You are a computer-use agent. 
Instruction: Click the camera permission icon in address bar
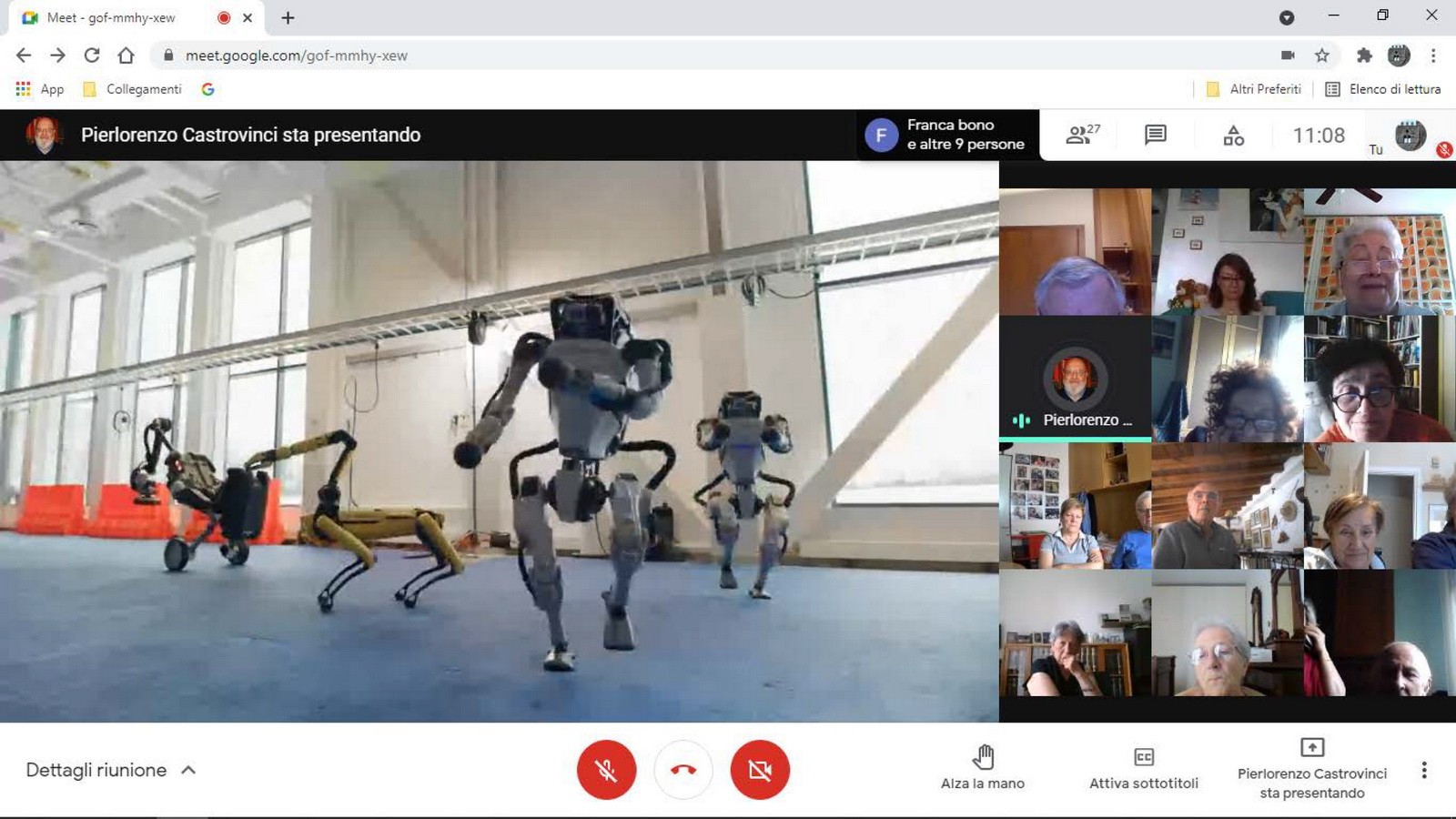point(1288,56)
